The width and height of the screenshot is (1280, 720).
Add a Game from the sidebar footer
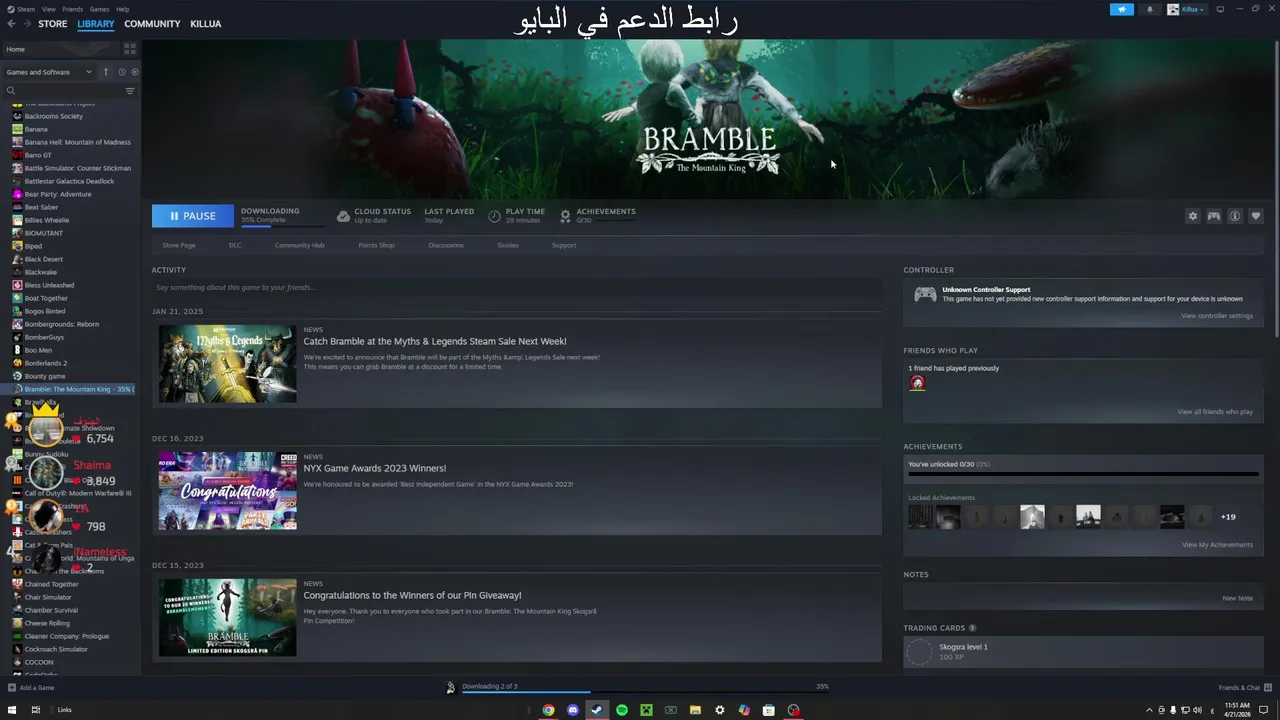[31, 688]
